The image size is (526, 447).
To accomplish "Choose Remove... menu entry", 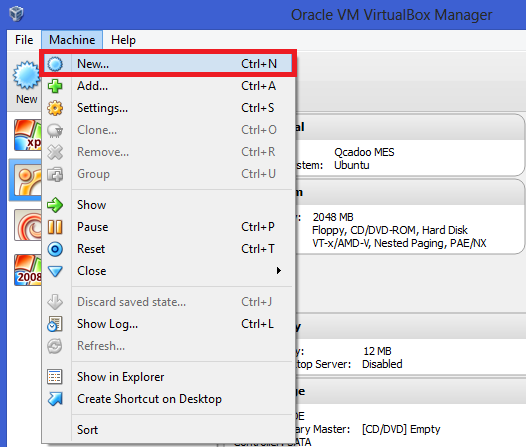I will (168, 152).
